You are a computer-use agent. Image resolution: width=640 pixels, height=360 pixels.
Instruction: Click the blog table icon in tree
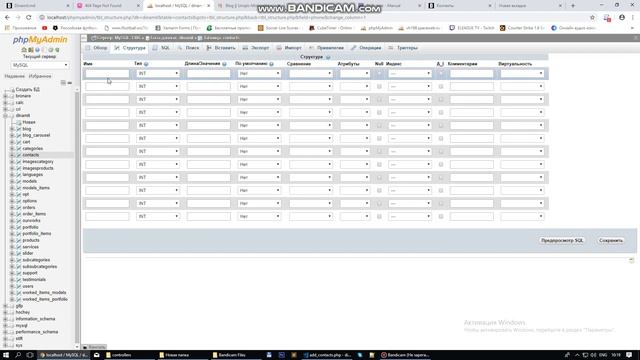pyautogui.click(x=18, y=129)
